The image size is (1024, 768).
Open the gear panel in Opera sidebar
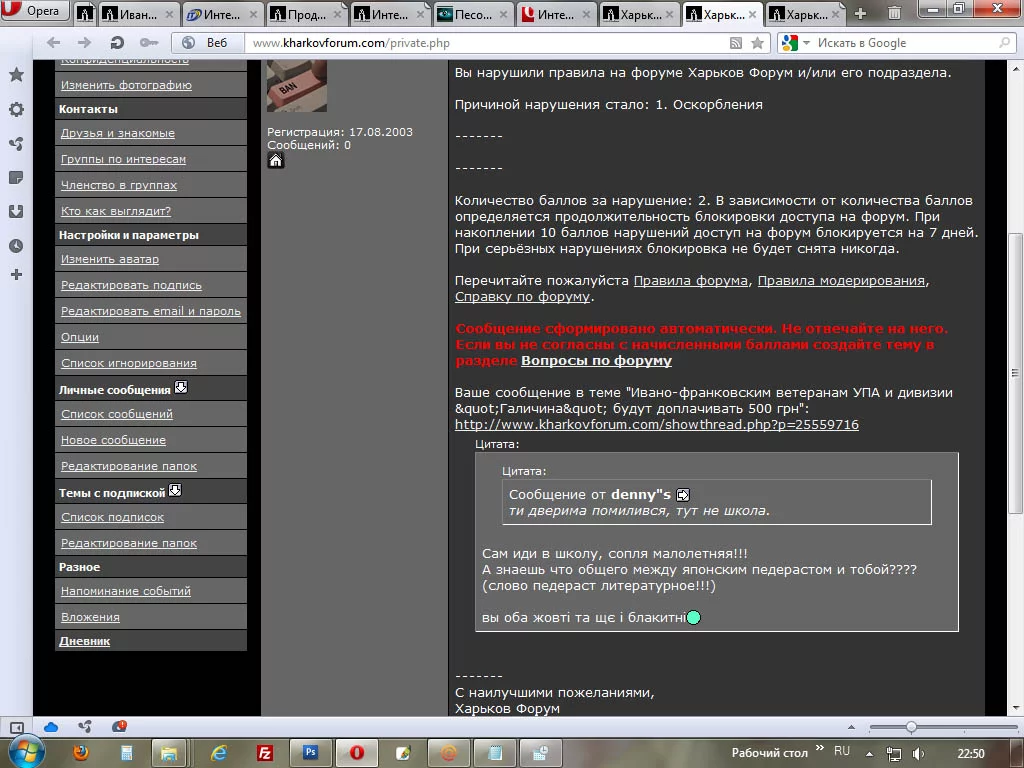coord(16,109)
